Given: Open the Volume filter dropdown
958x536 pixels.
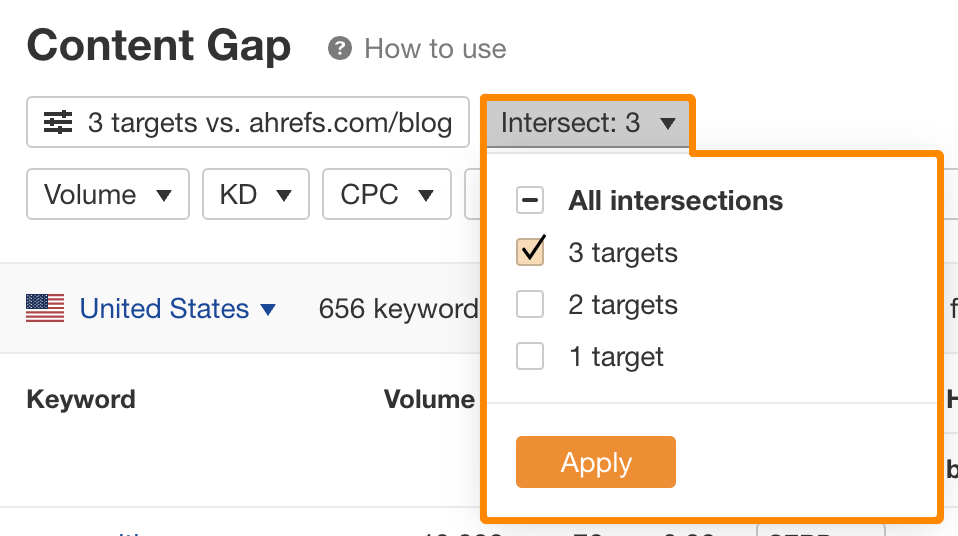Looking at the screenshot, I should [x=108, y=194].
